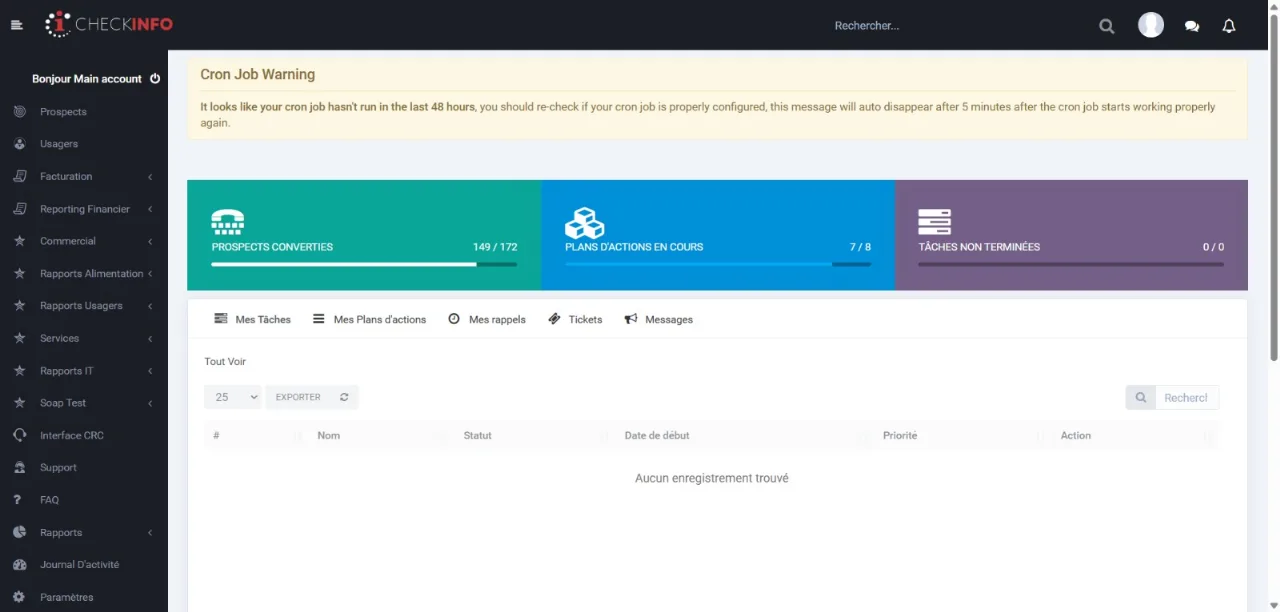
Task: Click the Paramètres gear icon
Action: pyautogui.click(x=19, y=597)
